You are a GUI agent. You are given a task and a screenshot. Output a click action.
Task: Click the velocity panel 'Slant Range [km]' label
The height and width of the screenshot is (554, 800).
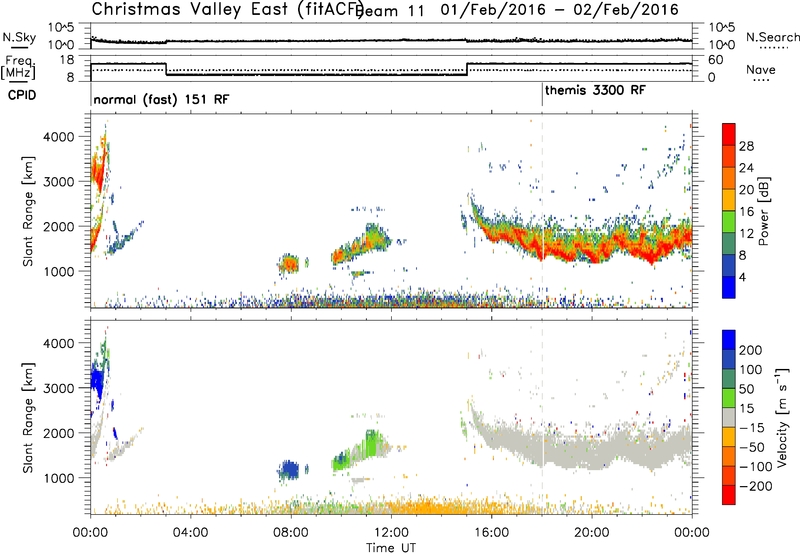point(28,418)
